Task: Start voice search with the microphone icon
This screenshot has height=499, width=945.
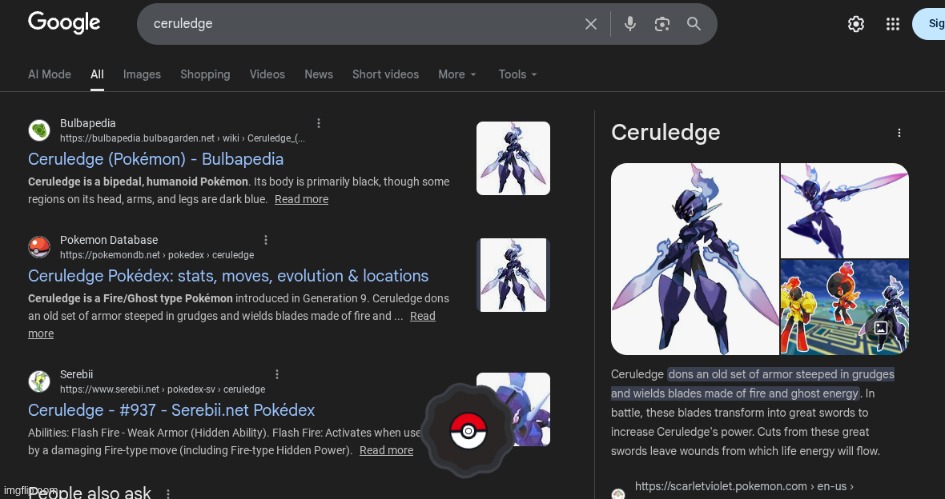Action: [x=630, y=24]
